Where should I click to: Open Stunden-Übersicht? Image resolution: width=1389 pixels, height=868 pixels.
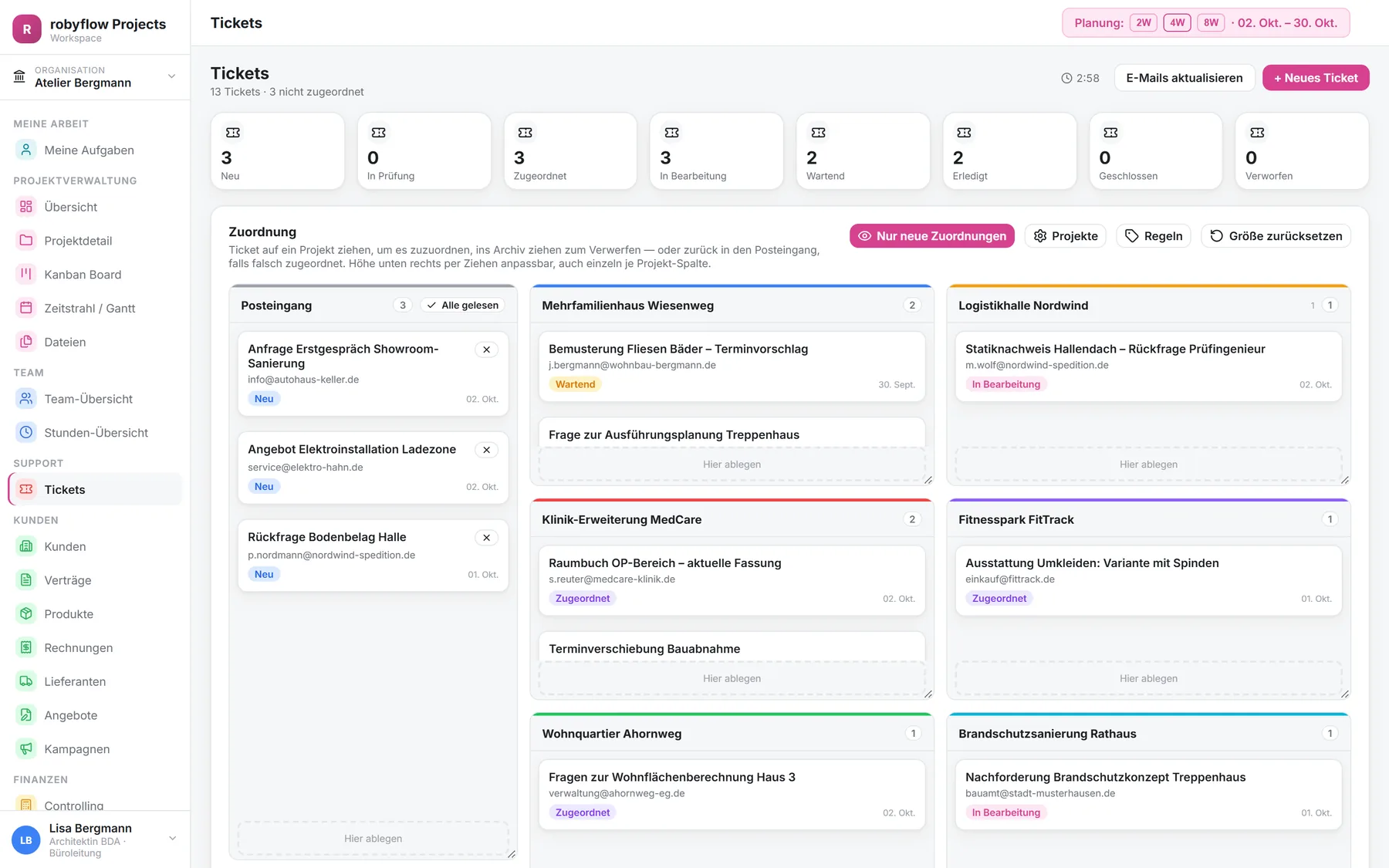95,433
